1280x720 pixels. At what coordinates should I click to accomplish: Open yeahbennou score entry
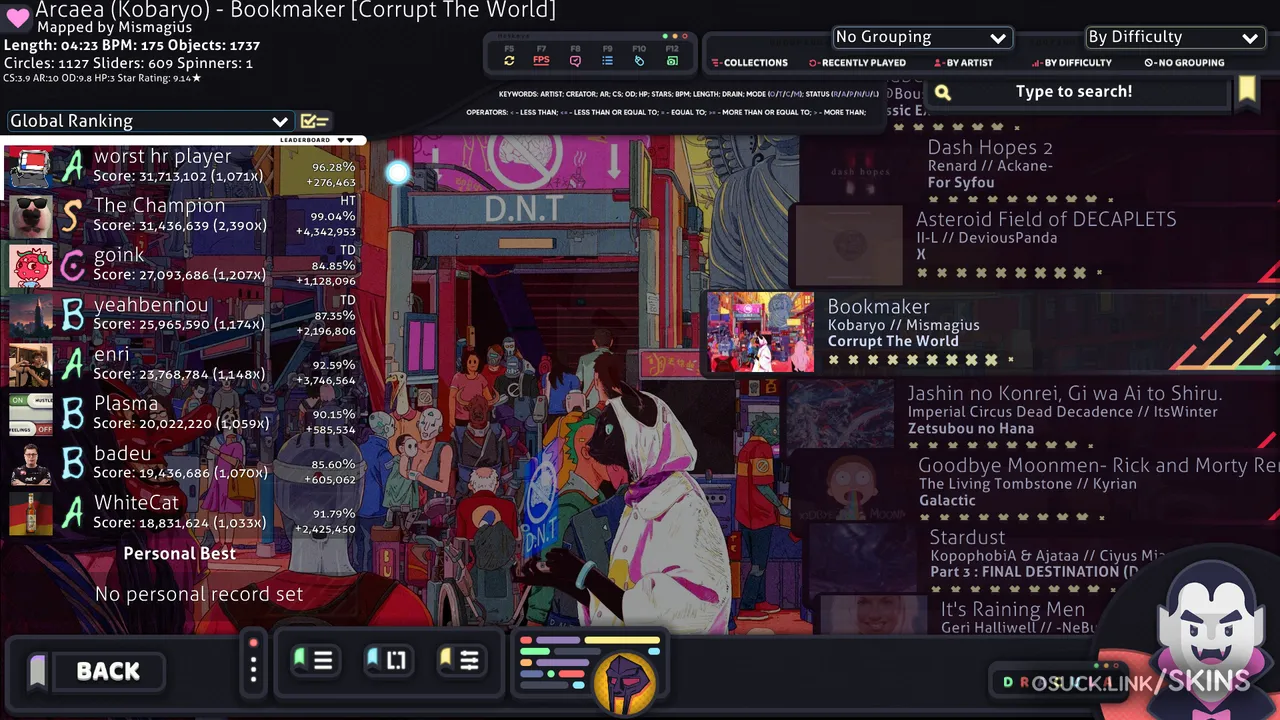point(182,316)
